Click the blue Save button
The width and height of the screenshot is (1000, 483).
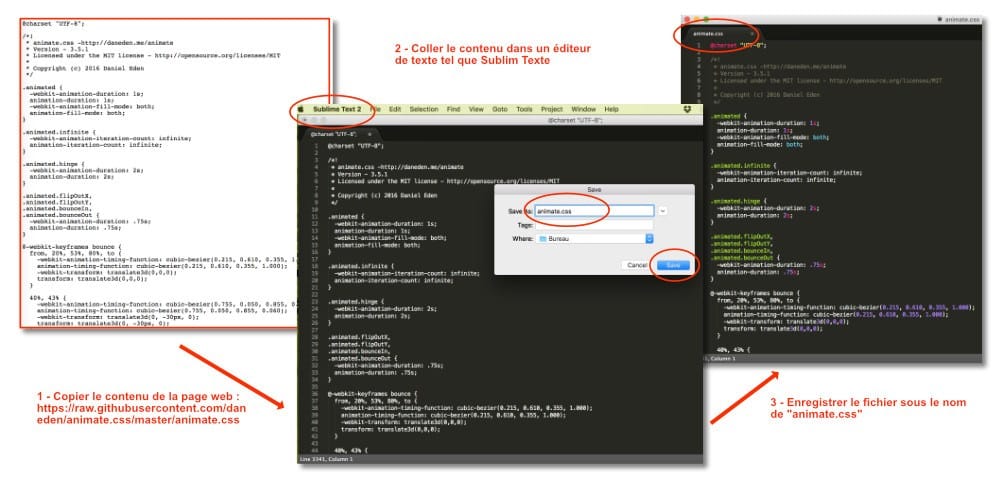(x=673, y=265)
